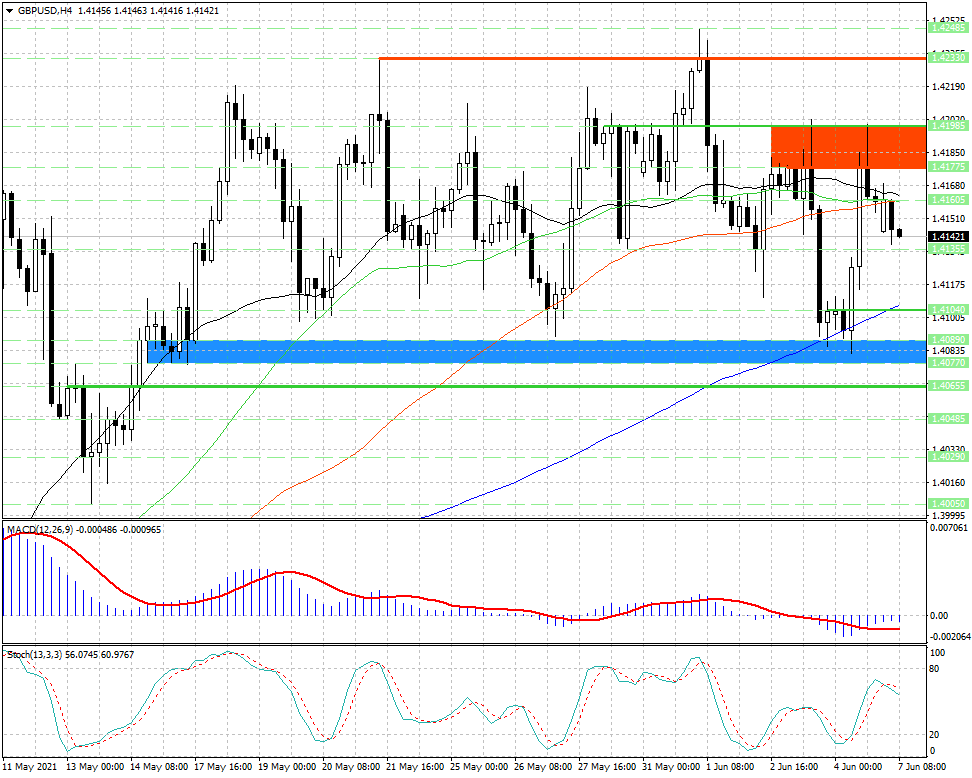Select the red horizontal line at 1.42330
Viewport: 972px width, 778px height.
point(653,58)
